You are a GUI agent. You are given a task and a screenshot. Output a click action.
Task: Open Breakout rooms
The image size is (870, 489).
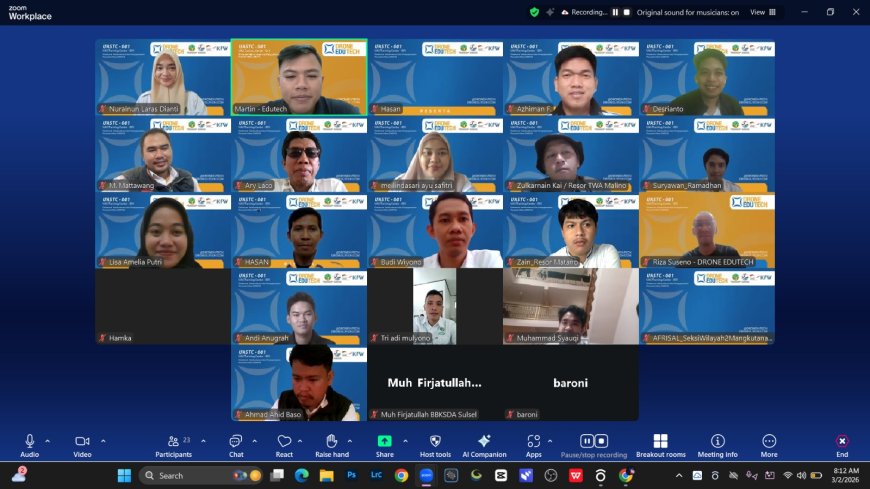[x=660, y=442]
